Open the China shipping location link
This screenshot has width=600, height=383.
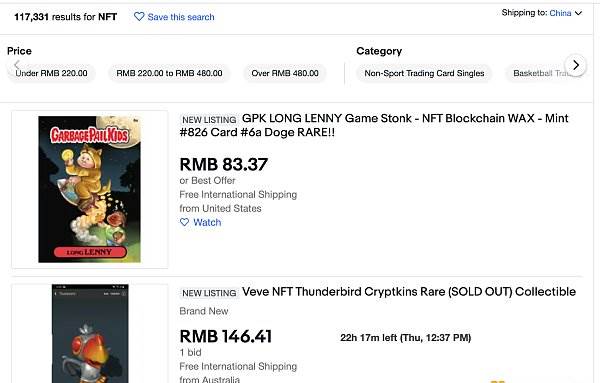560,13
